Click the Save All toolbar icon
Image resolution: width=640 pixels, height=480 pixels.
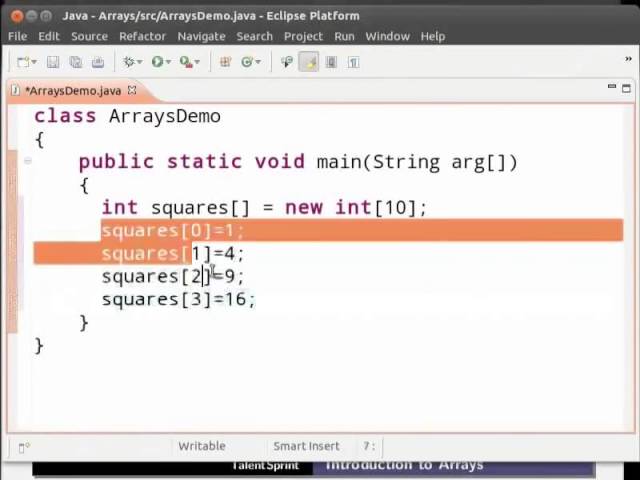tap(76, 62)
